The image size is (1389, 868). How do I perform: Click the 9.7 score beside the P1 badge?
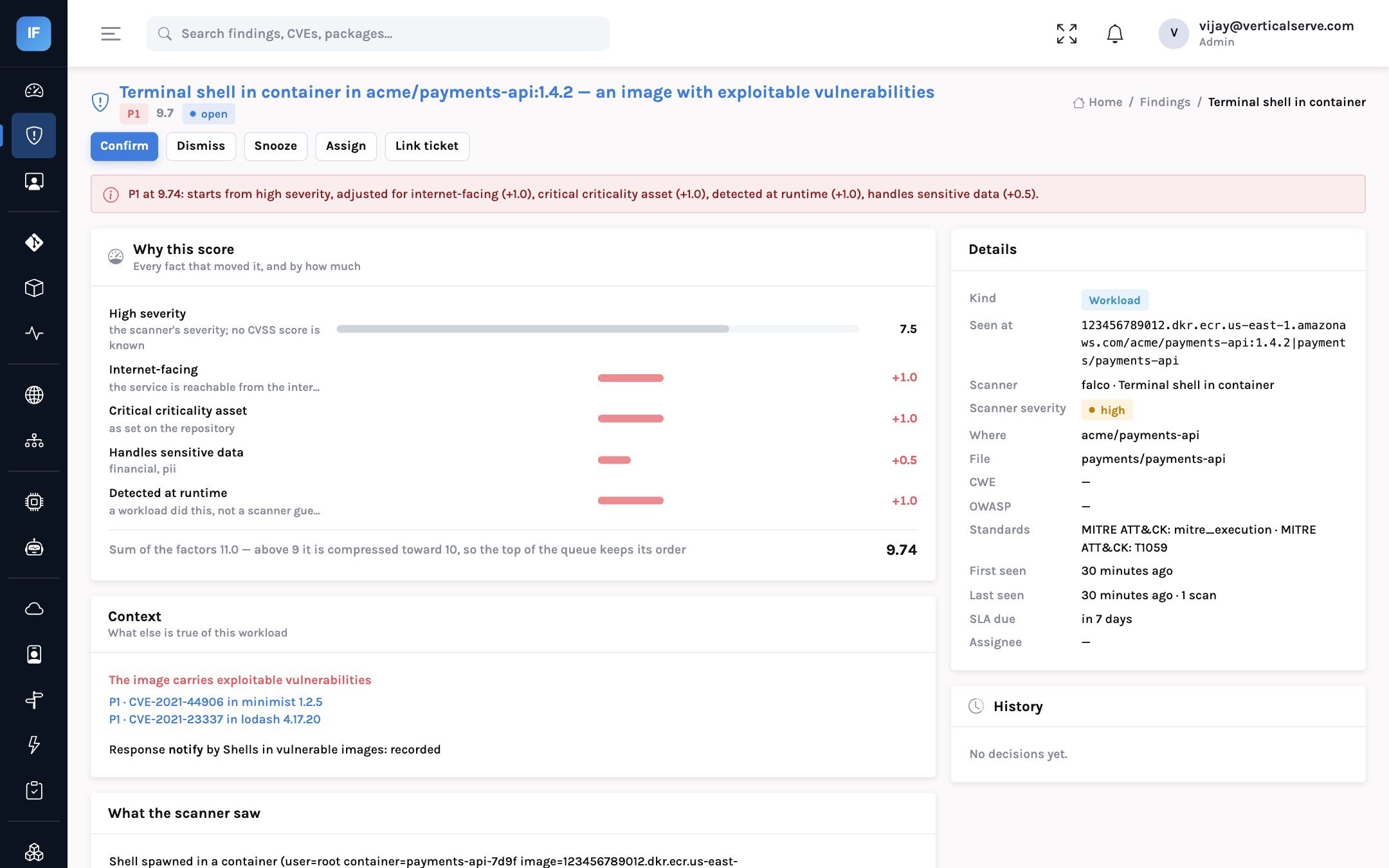point(165,113)
